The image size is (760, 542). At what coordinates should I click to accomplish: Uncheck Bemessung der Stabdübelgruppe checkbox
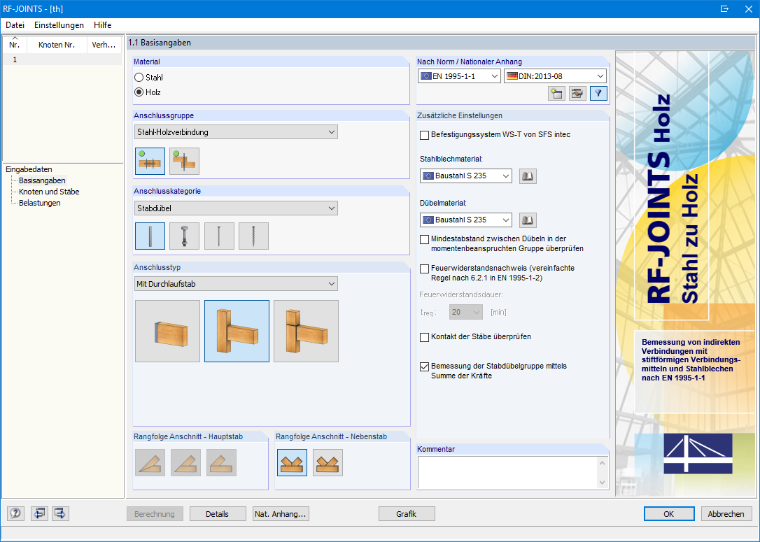tap(425, 367)
